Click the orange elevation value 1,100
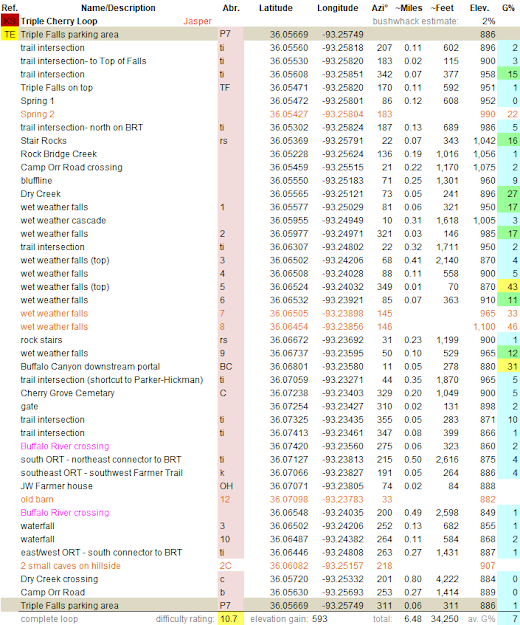Screen dimensions: 520x625 tap(484, 327)
